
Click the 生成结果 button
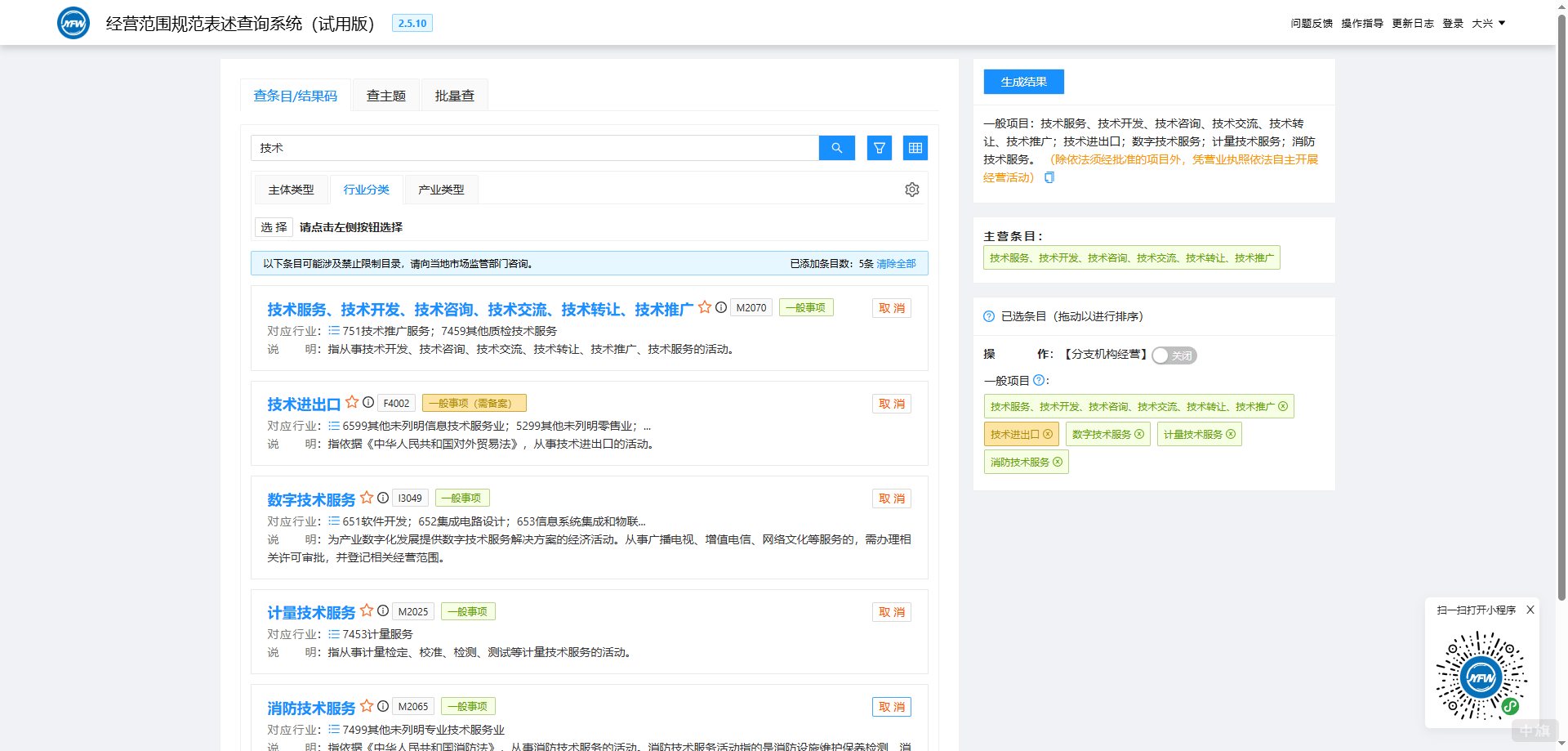tap(1023, 82)
